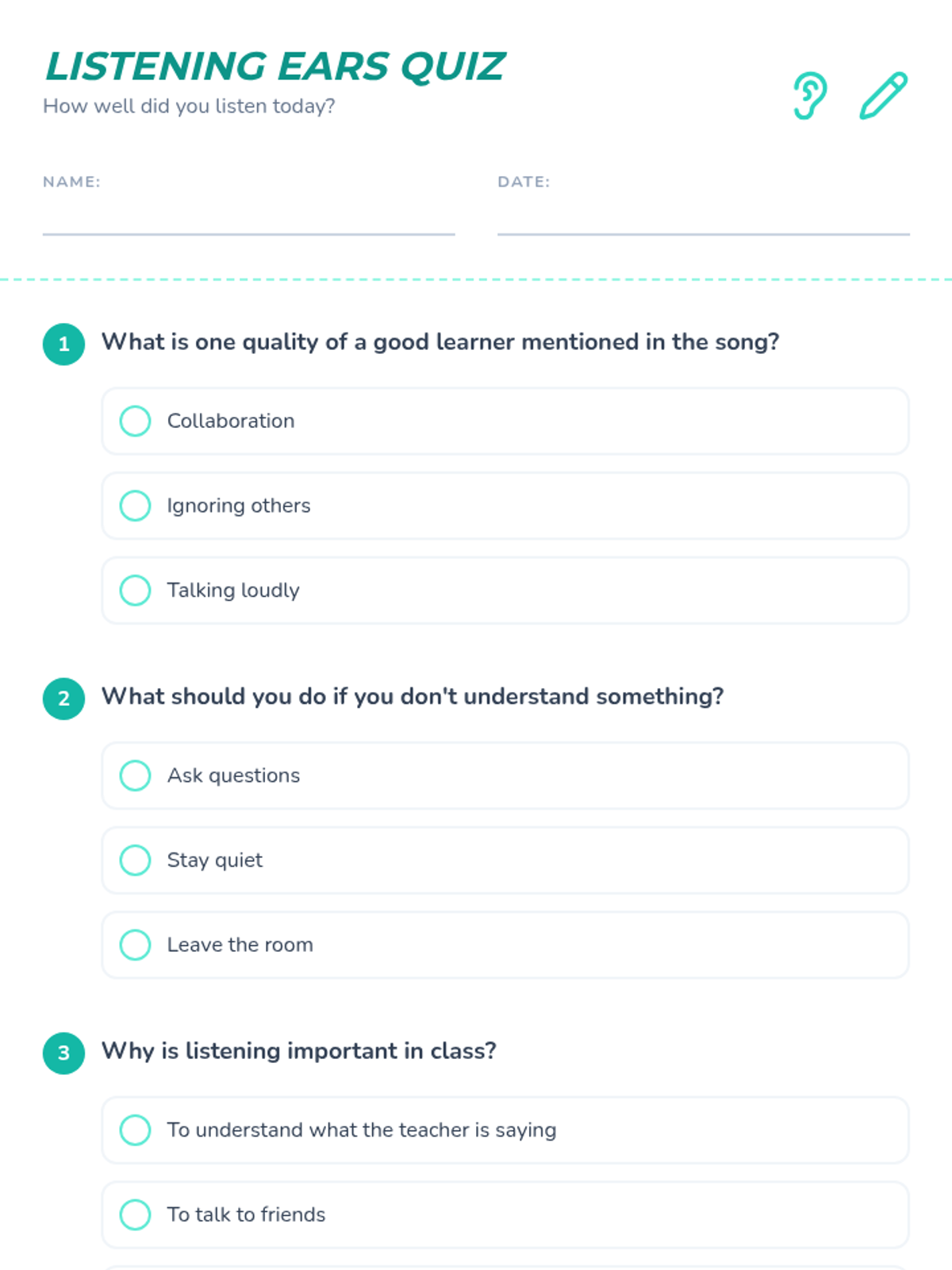The image size is (952, 1270).
Task: Click the ear icon in header
Action: coord(810,96)
